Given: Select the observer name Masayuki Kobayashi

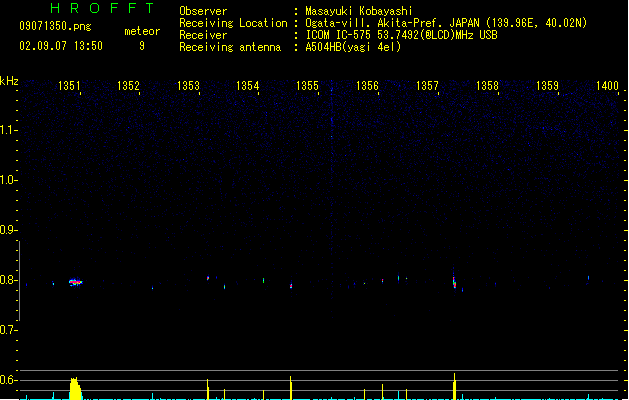Looking at the screenshot, I should click(359, 11).
